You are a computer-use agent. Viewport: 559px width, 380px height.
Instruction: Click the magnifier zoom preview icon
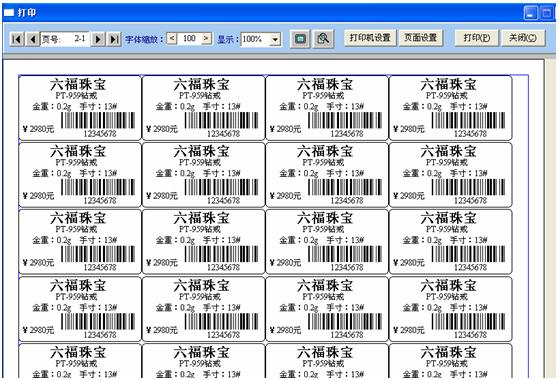[x=323, y=39]
